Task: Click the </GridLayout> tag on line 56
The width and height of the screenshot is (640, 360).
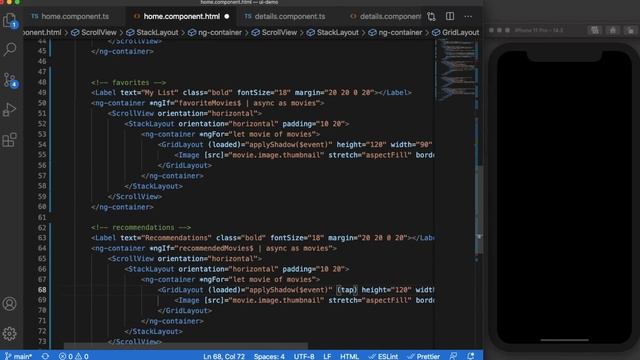Action: pos(184,165)
